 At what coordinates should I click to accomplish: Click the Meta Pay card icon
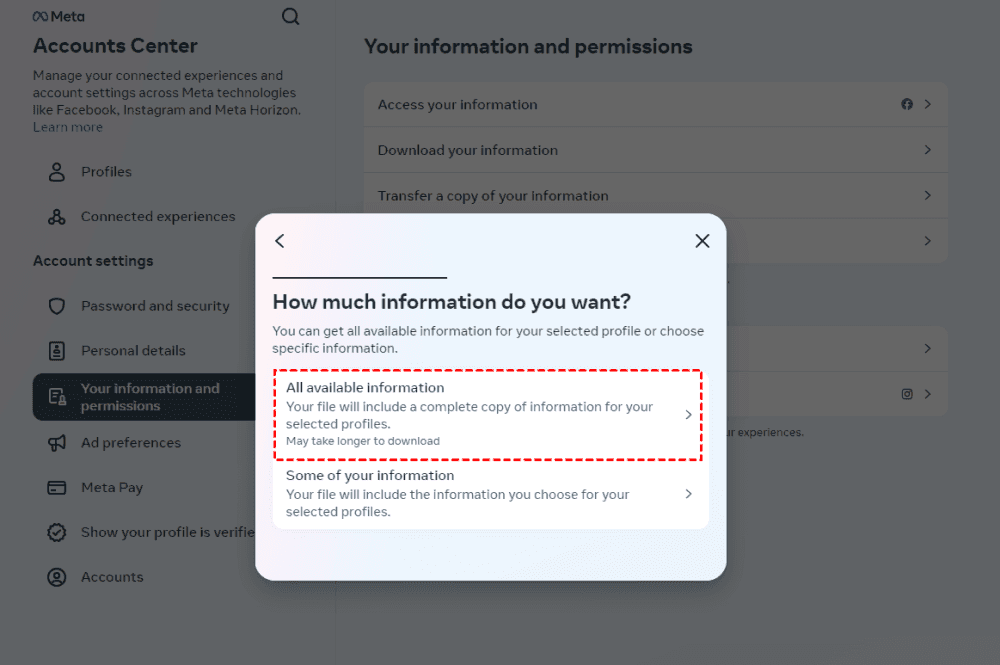coord(57,488)
